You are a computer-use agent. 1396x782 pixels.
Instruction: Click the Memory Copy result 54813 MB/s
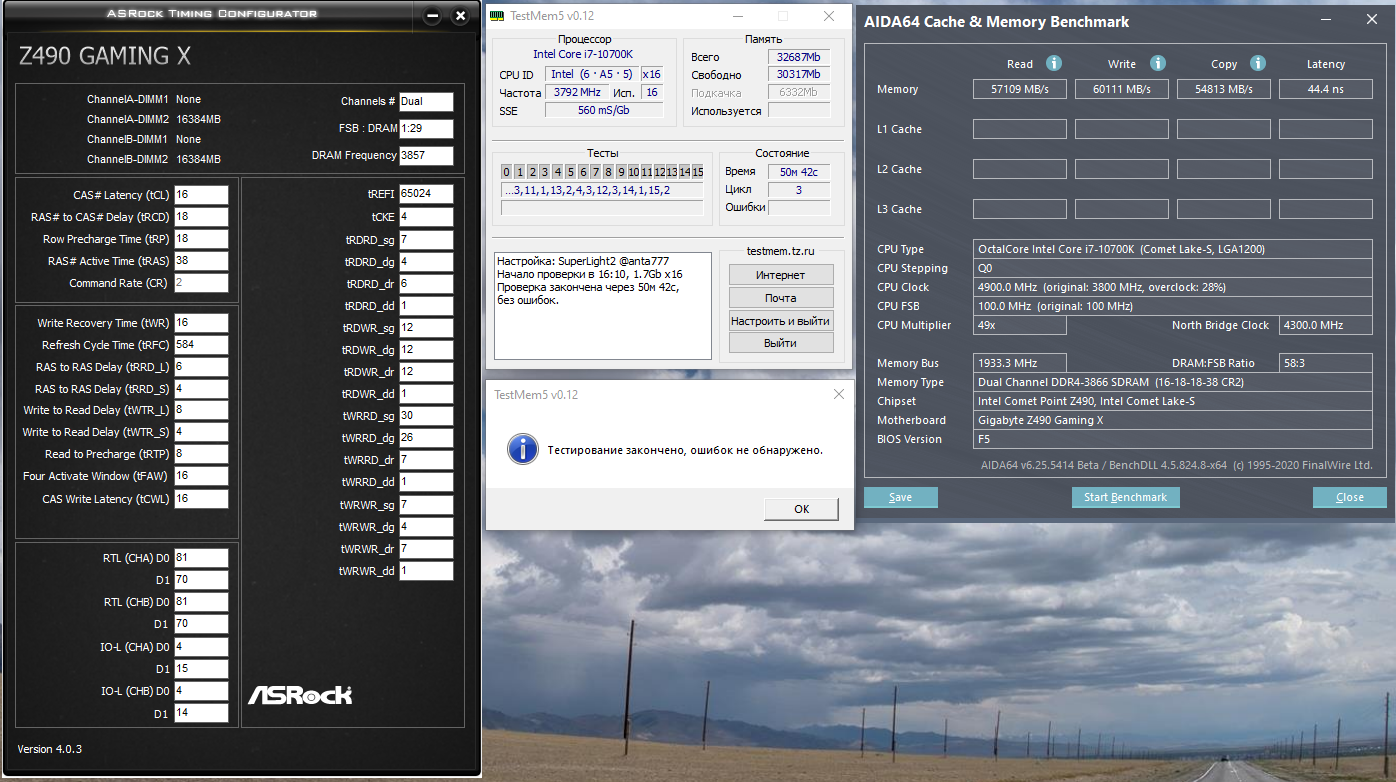tap(1224, 89)
